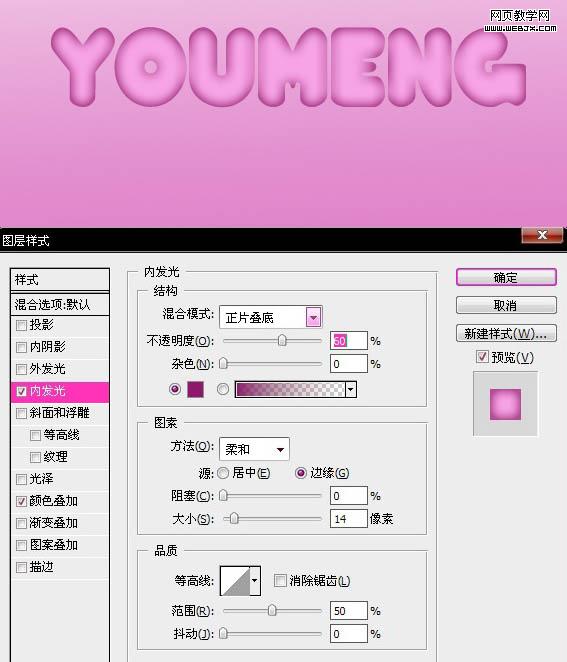Enable the 投影 drop shadow checkbox
567x662 pixels.
(x=21, y=326)
